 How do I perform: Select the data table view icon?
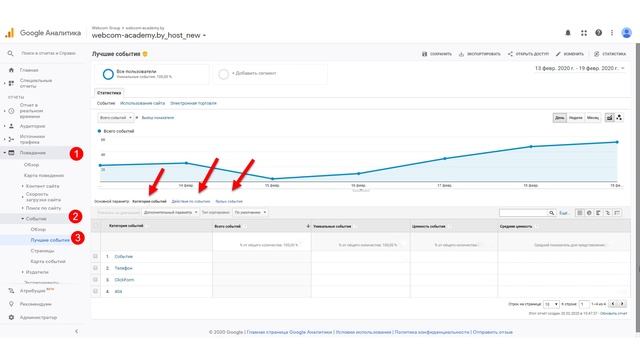(x=580, y=213)
